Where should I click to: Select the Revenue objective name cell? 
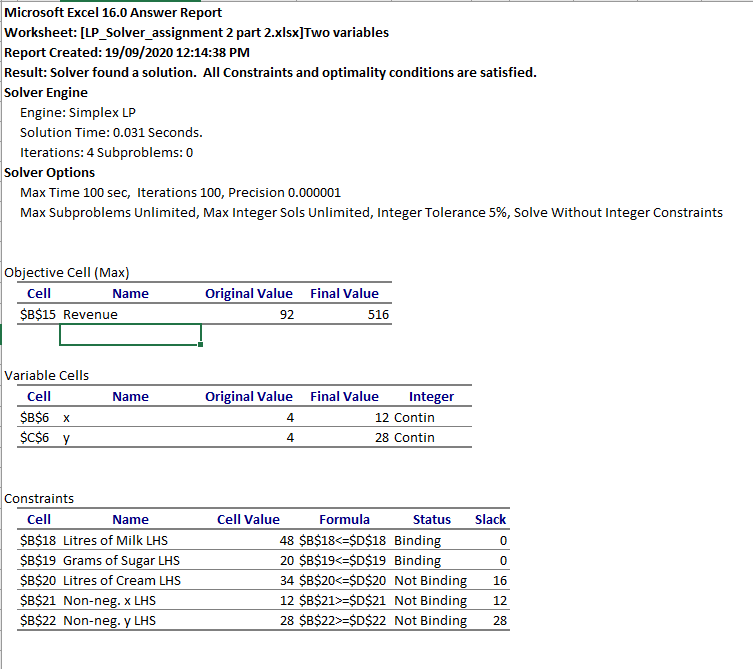point(90,315)
